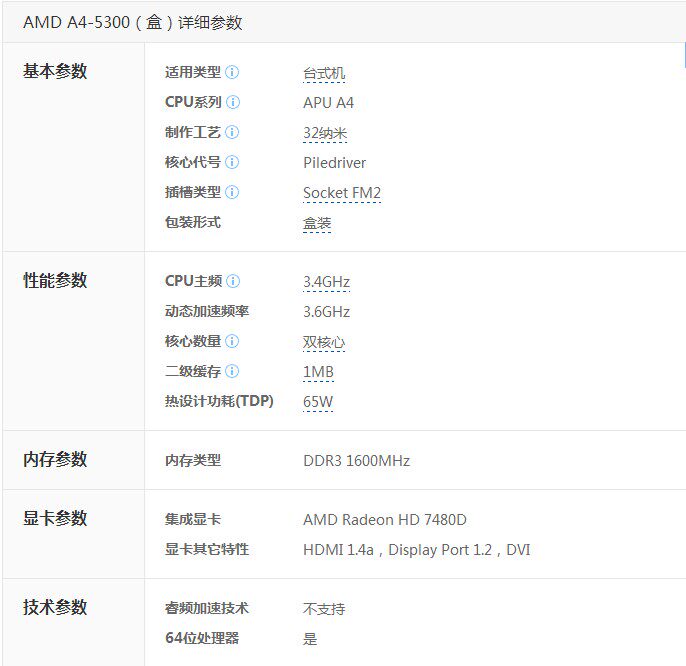Open the 双核心 link
The width and height of the screenshot is (686, 666).
click(324, 342)
